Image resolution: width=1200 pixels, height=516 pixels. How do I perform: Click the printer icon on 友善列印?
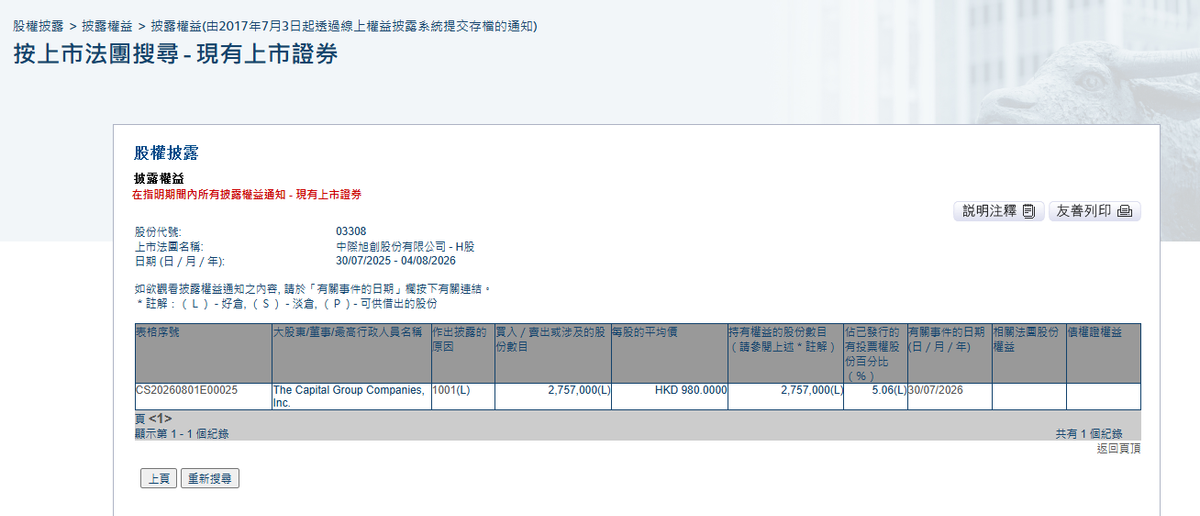point(1124,211)
